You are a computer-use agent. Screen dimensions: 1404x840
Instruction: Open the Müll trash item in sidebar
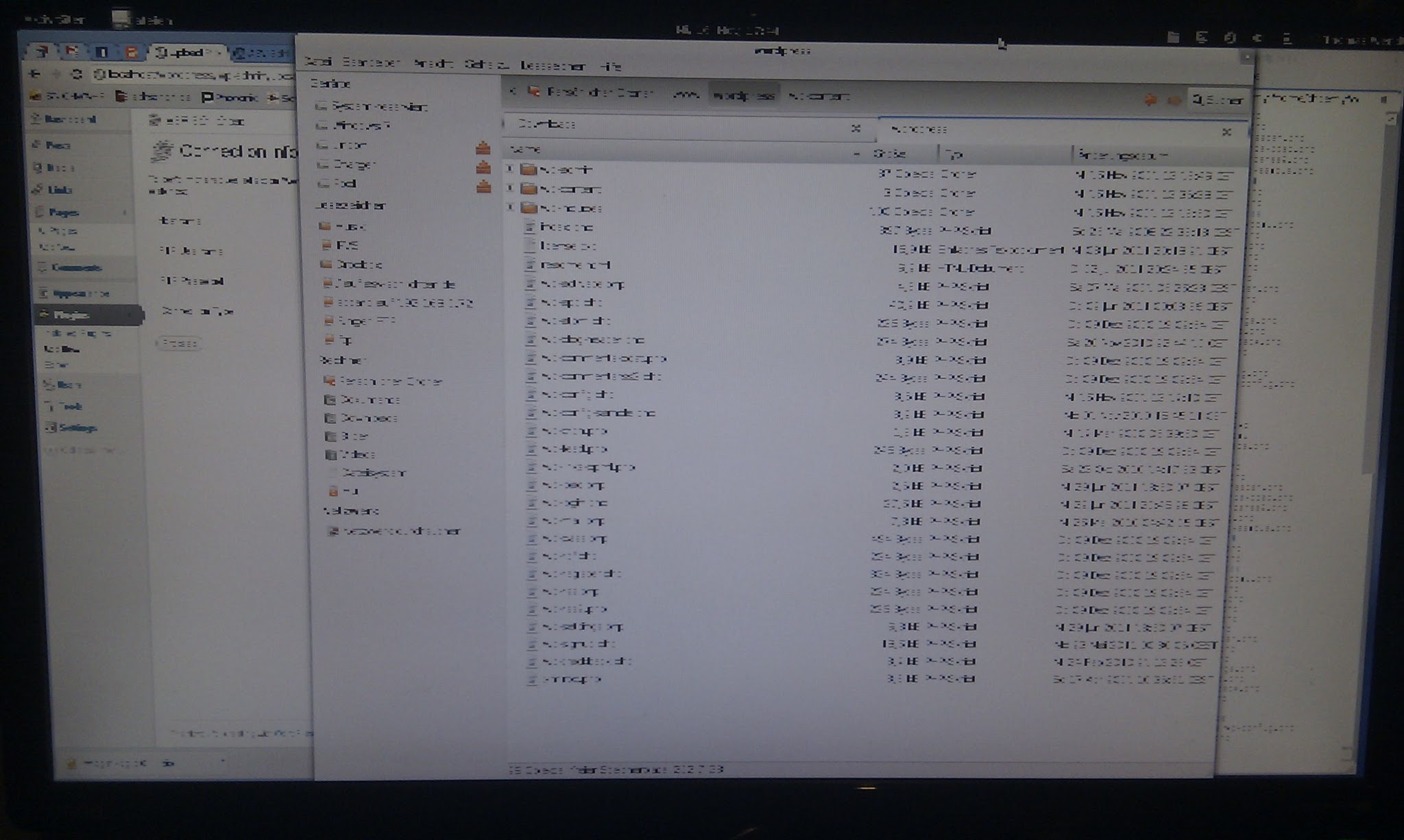click(349, 491)
